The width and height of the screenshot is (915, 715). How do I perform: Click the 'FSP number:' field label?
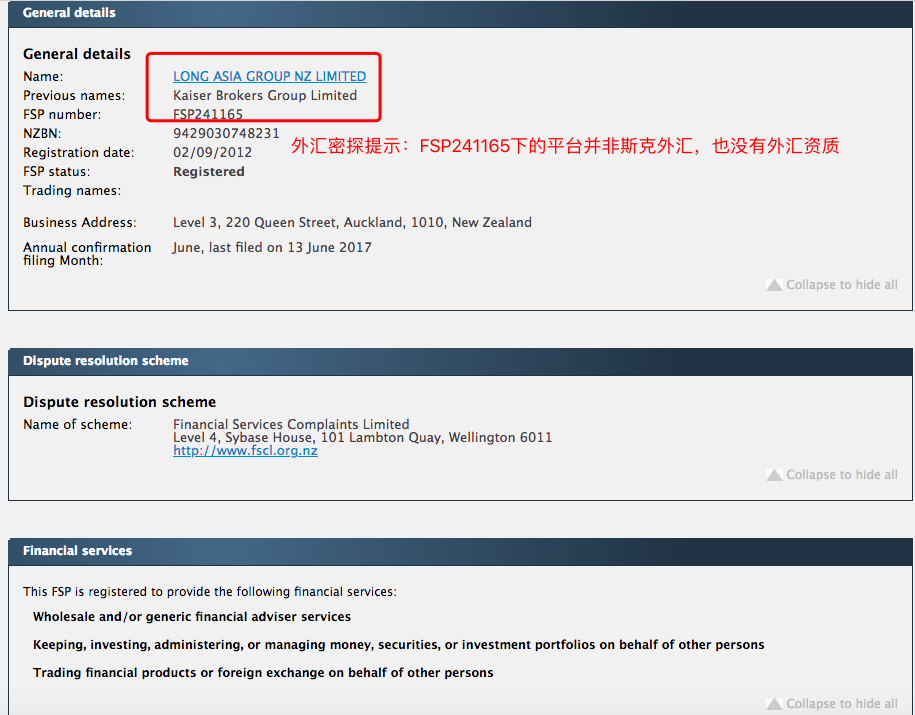(62, 115)
